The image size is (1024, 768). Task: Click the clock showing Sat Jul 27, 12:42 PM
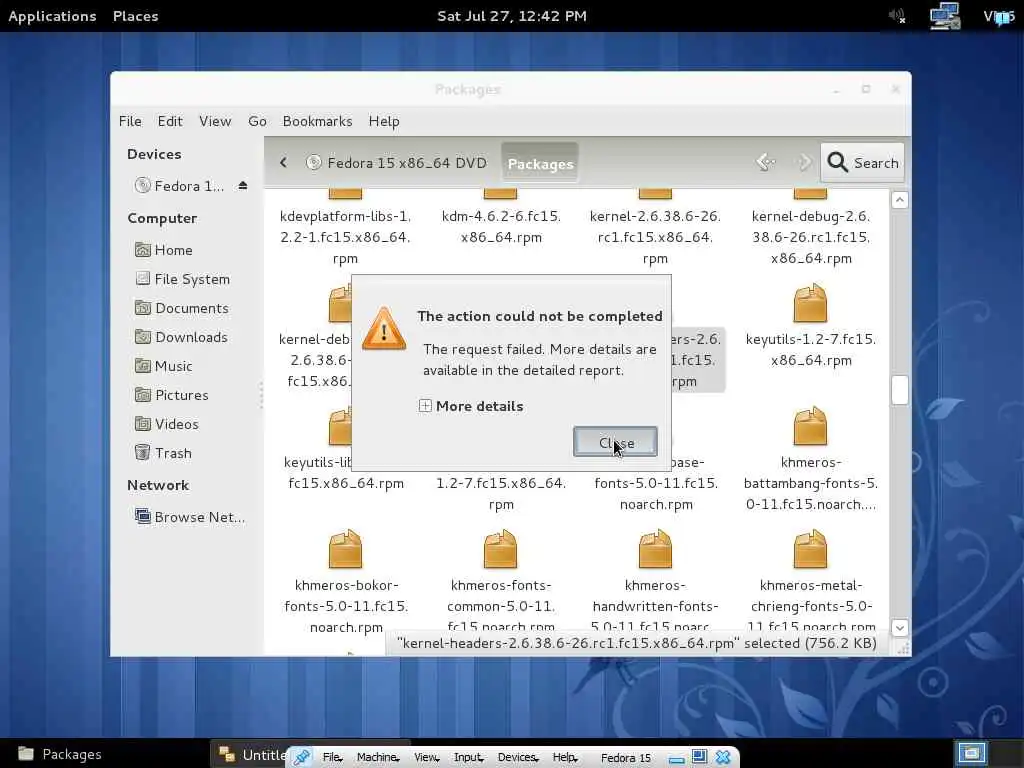(512, 16)
